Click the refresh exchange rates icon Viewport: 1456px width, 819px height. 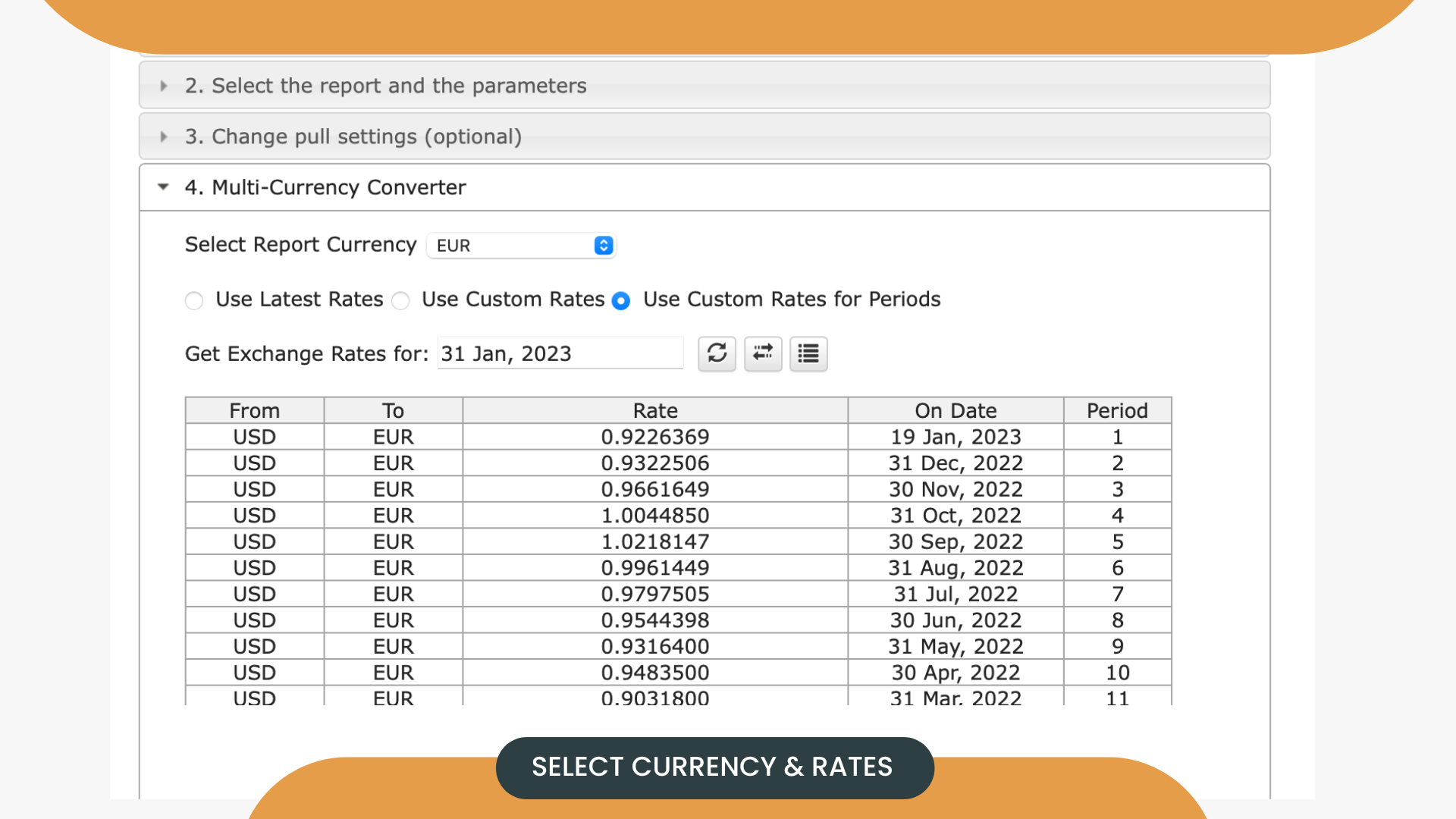[x=717, y=353]
